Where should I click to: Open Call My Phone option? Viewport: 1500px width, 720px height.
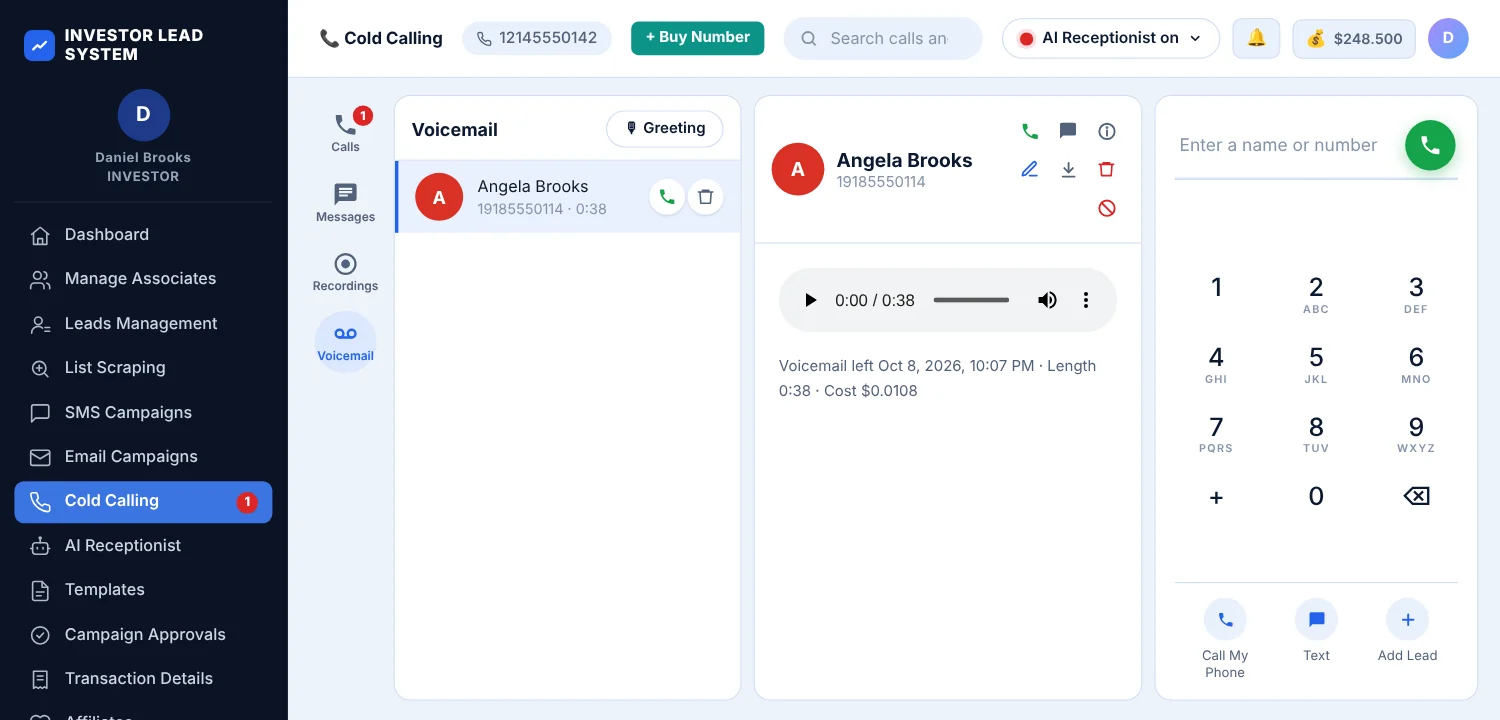pyautogui.click(x=1225, y=639)
